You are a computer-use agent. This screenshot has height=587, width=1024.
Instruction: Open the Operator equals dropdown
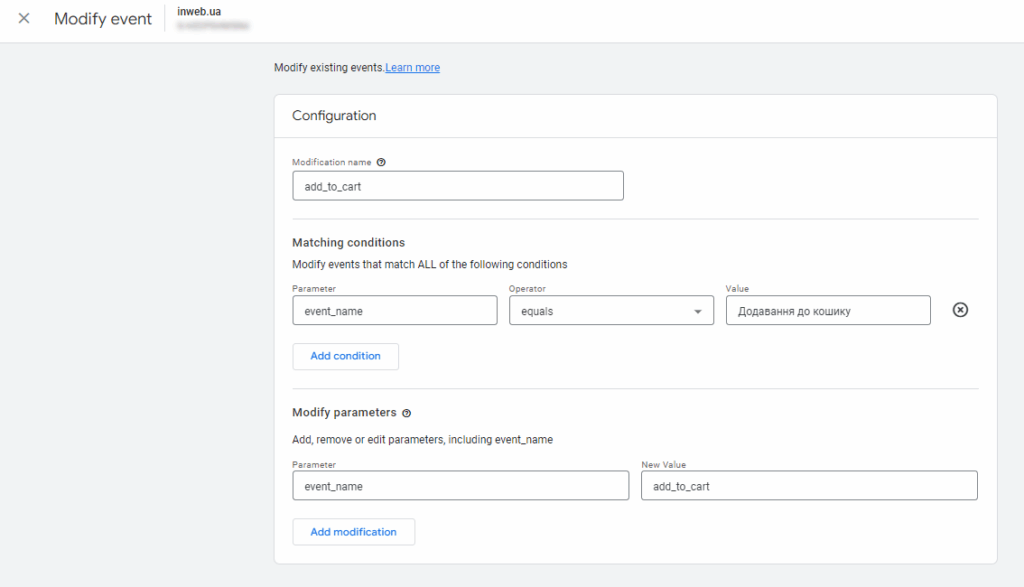click(x=611, y=311)
